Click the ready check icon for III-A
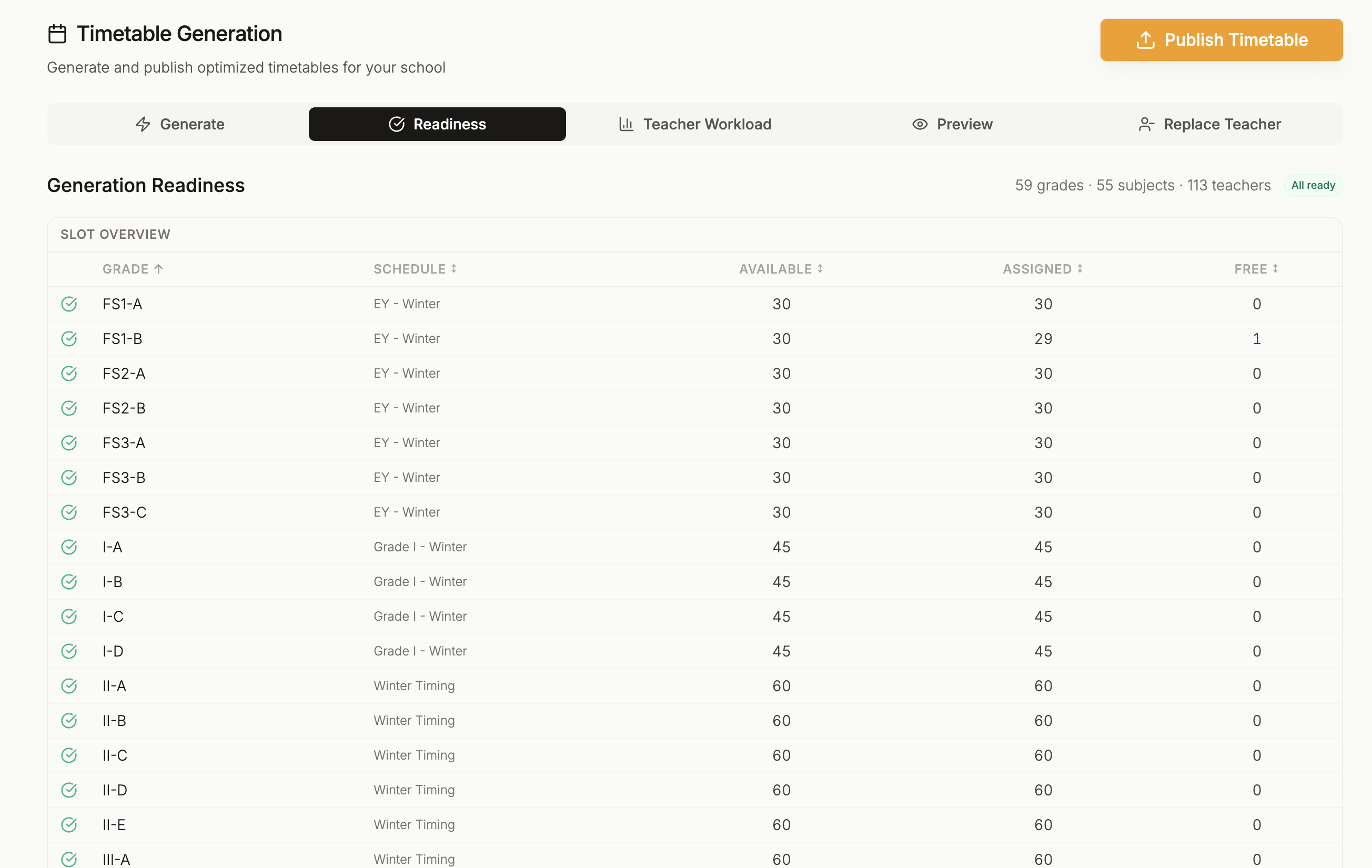 (69, 860)
